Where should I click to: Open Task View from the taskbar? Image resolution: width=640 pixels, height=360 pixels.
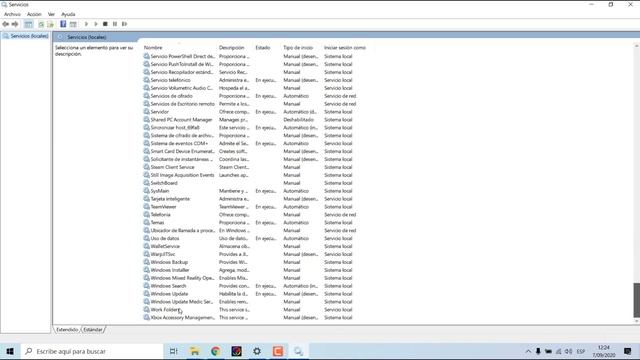click(x=173, y=351)
